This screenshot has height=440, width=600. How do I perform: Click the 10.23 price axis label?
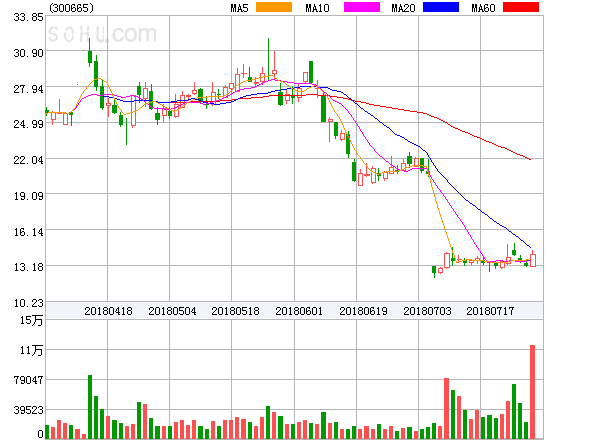point(28,303)
